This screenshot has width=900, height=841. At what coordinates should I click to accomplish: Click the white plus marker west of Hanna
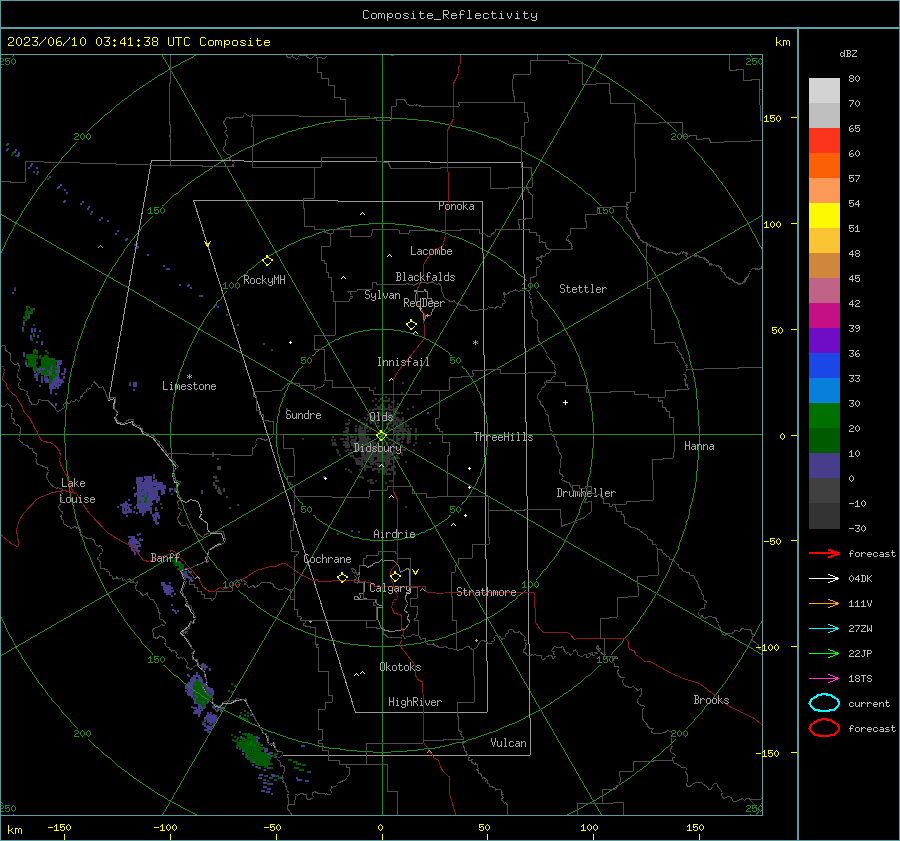click(x=565, y=402)
